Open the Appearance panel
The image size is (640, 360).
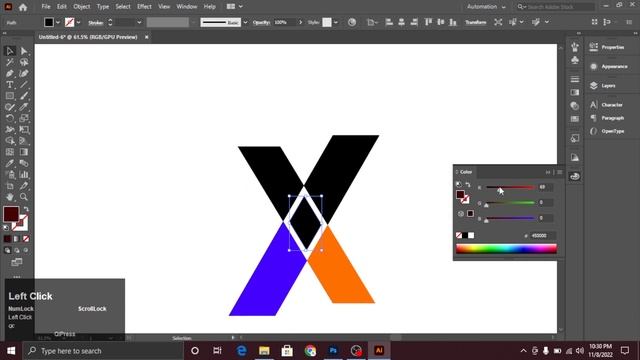[x=609, y=67]
